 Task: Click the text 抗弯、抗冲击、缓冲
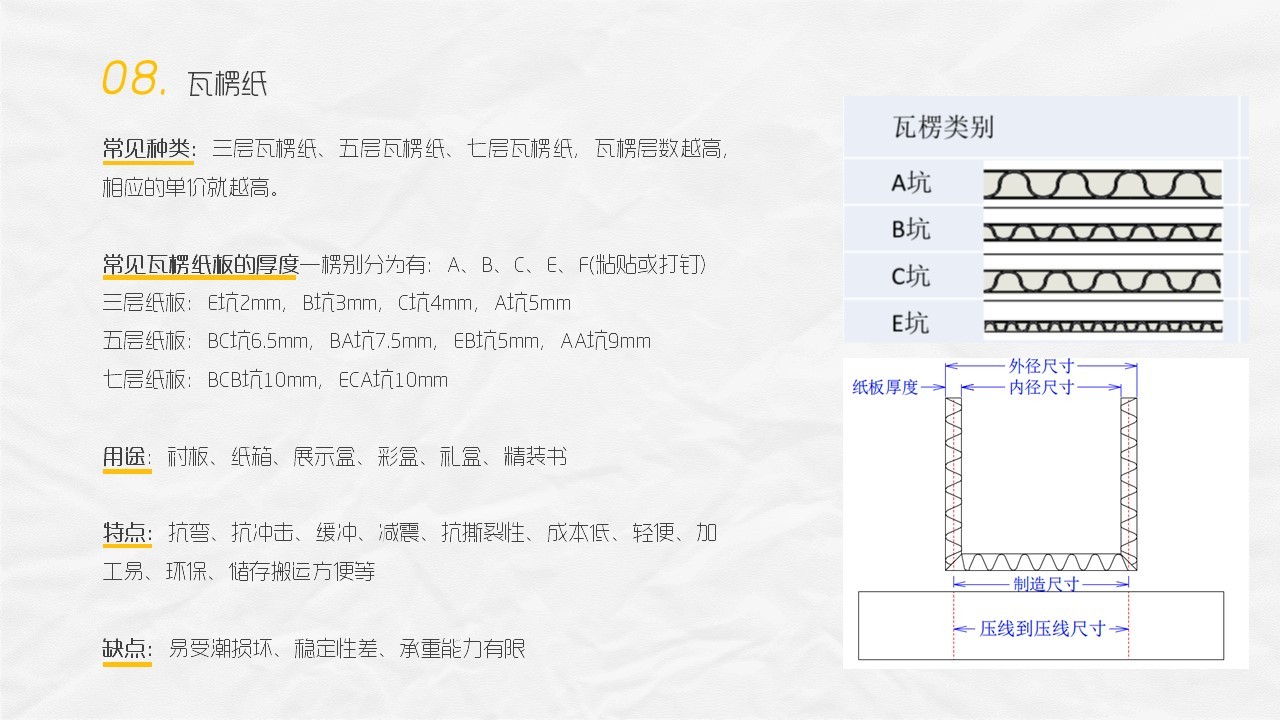coord(264,533)
